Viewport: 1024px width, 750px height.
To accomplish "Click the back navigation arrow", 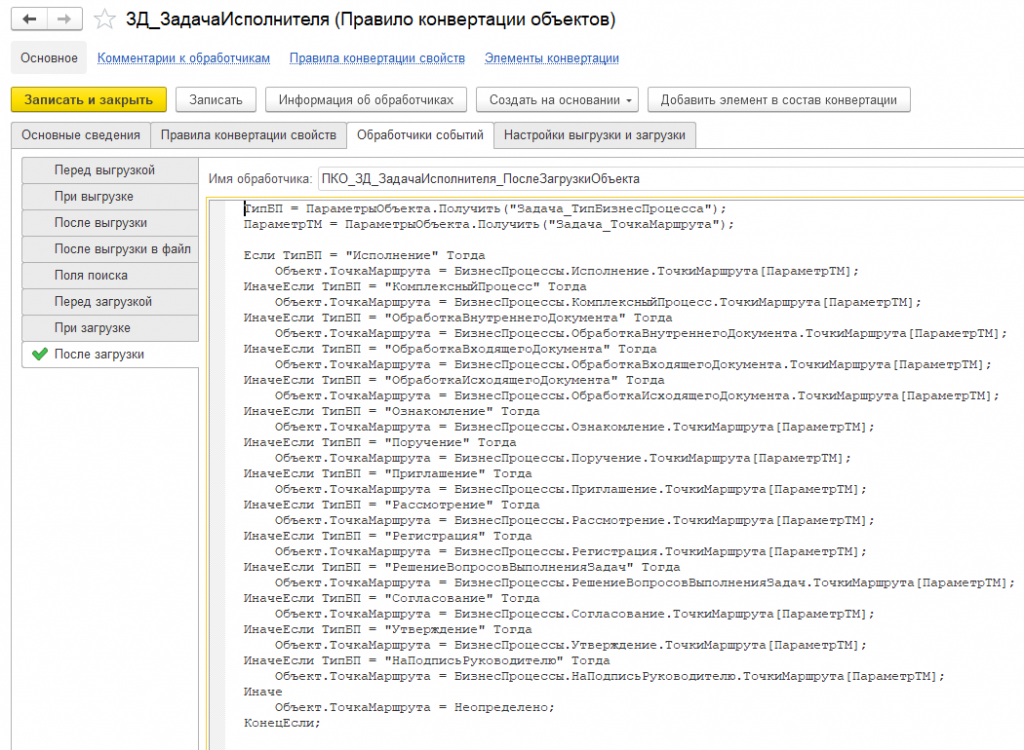I will [x=31, y=20].
